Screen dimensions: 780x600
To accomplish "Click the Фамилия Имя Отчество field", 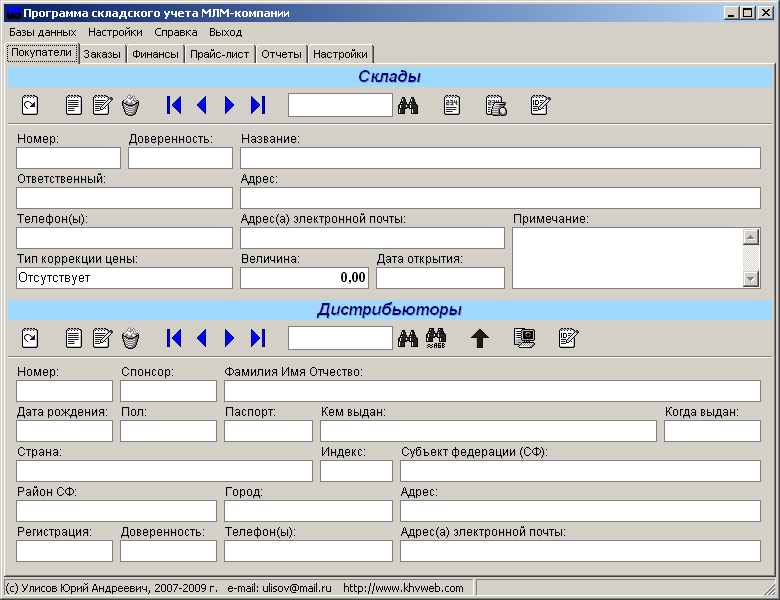I will click(x=492, y=391).
